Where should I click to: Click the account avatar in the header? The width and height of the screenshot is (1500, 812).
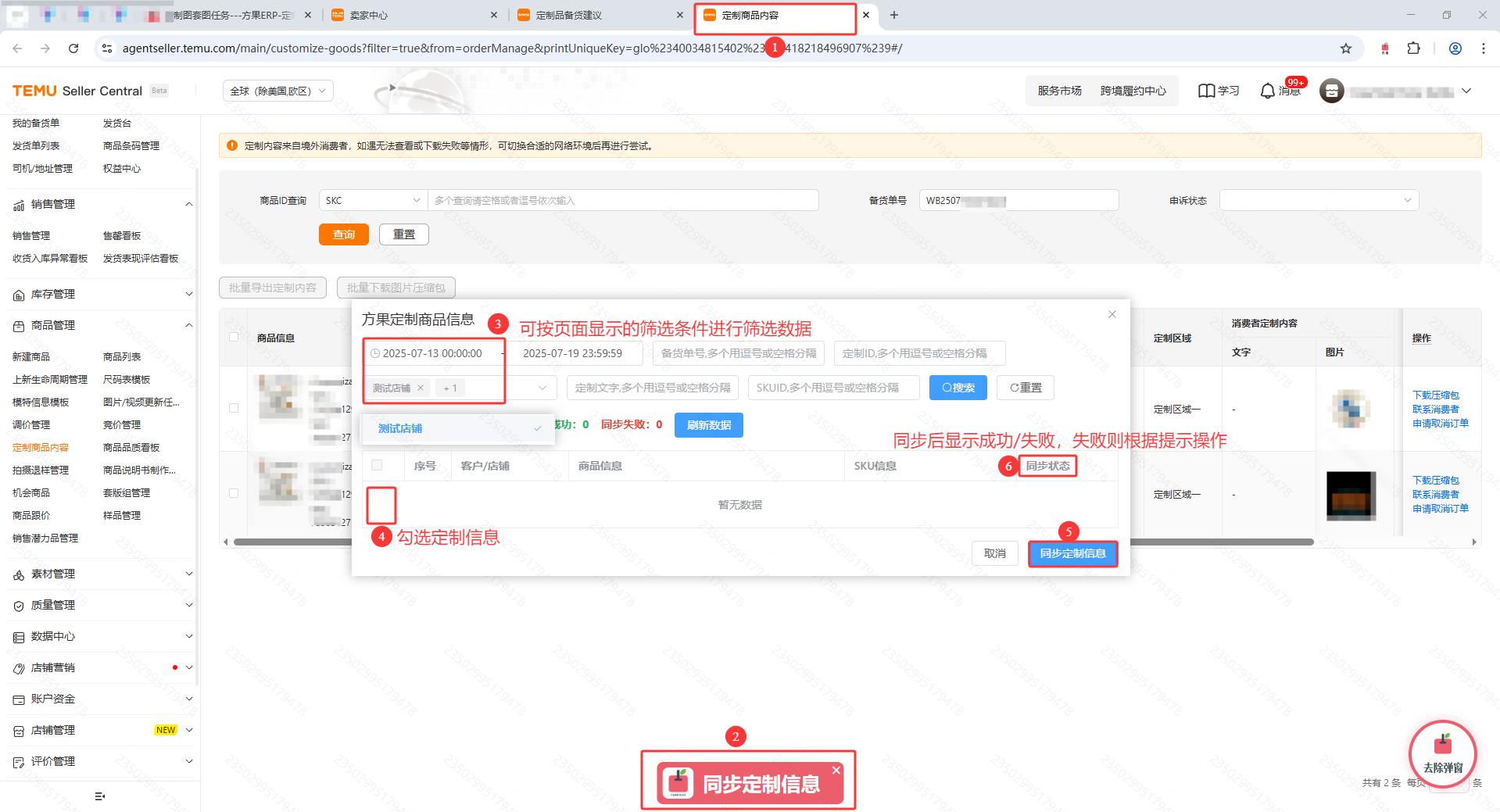click(1332, 91)
